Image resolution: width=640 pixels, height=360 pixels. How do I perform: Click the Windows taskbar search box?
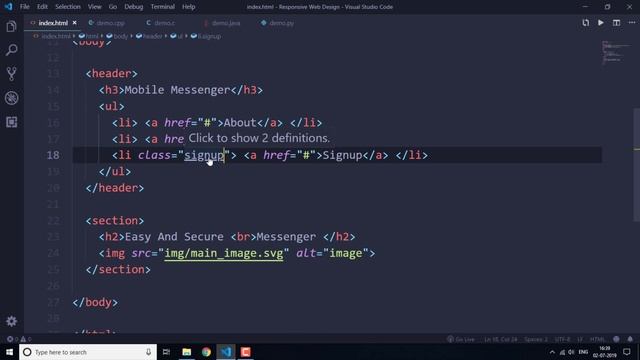click(88, 352)
